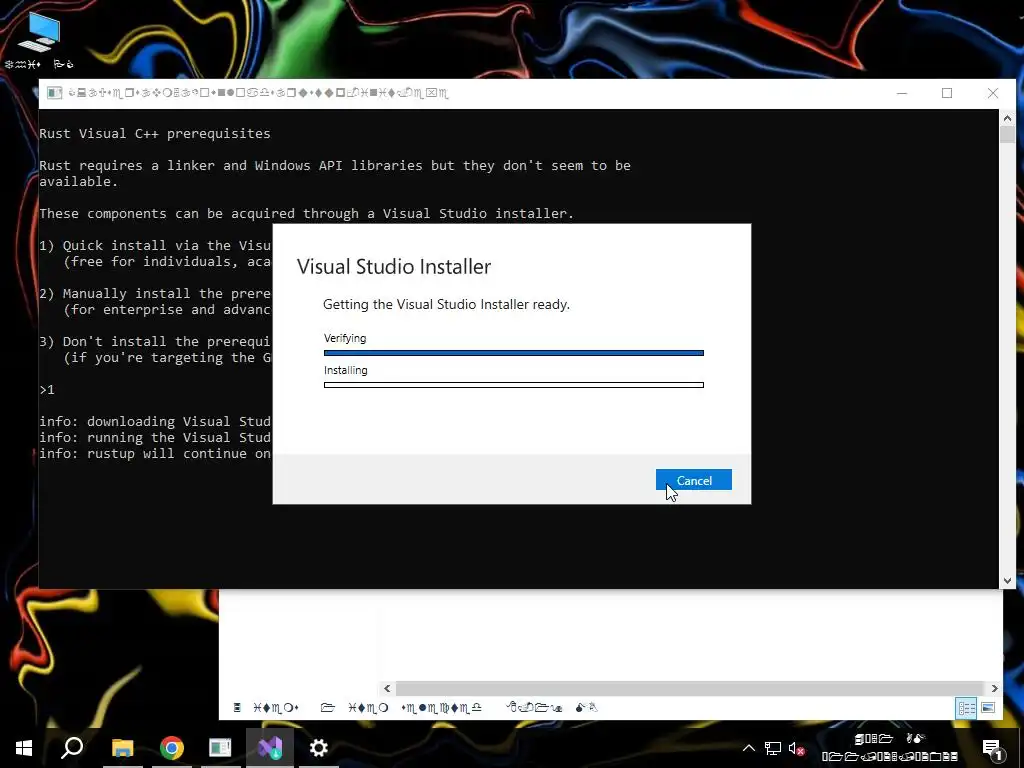Minimize the rustup console window

point(902,93)
